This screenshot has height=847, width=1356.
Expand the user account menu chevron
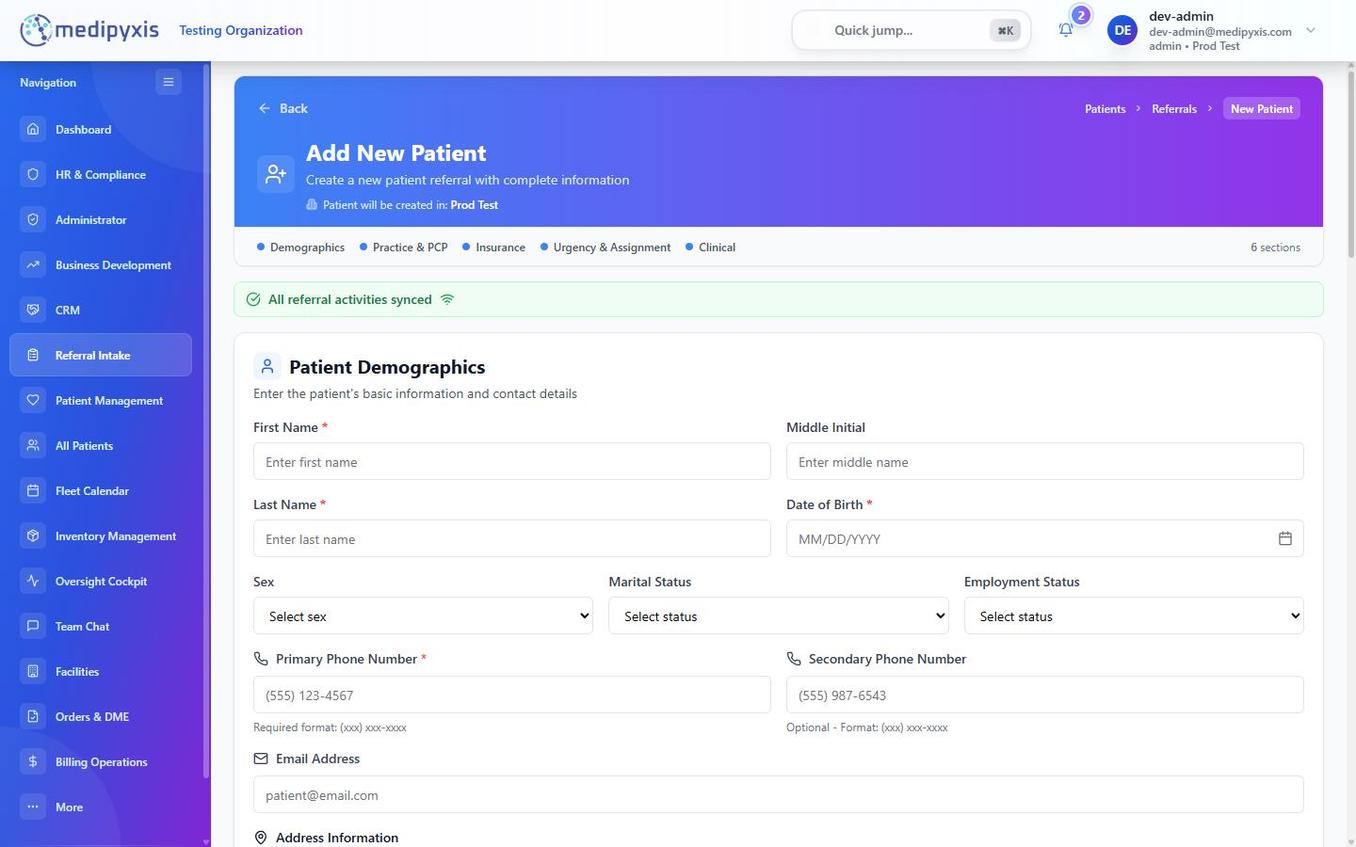click(1311, 30)
